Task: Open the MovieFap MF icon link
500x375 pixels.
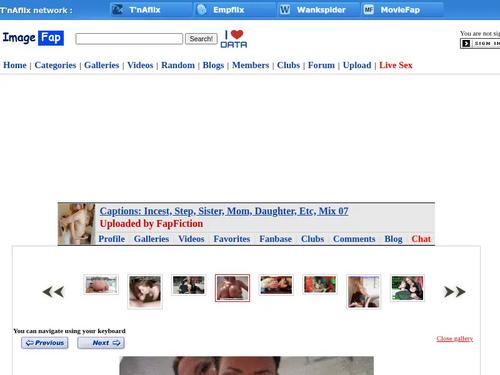Action: pyautogui.click(x=369, y=10)
